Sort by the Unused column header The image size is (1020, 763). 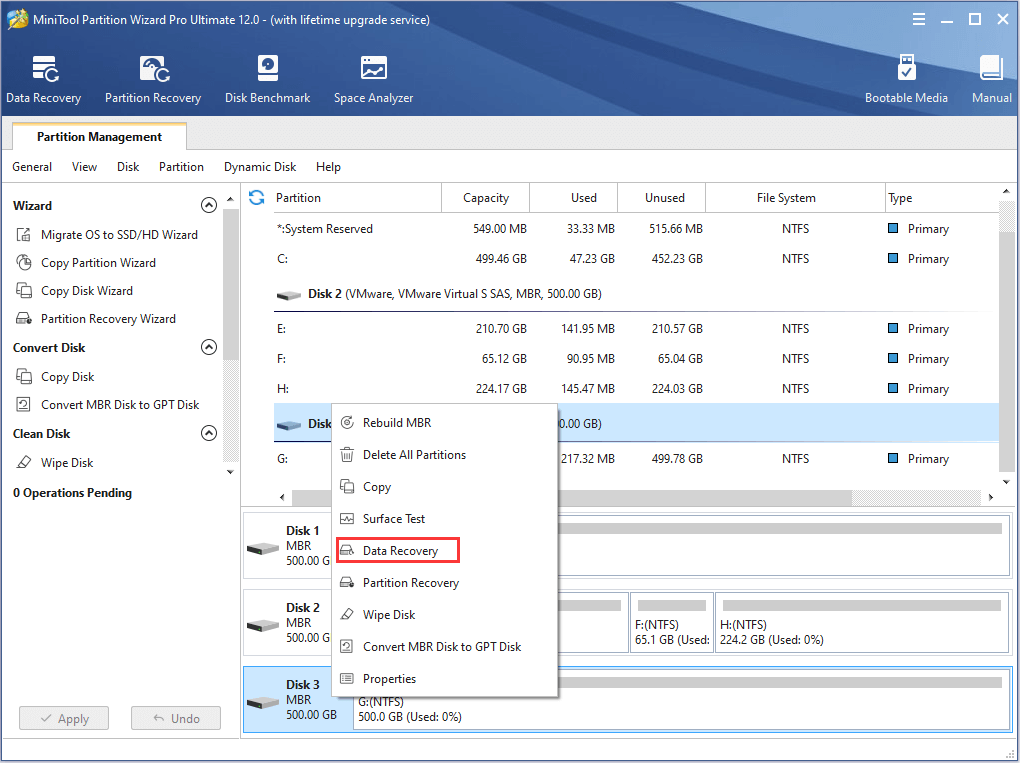[x=662, y=198]
